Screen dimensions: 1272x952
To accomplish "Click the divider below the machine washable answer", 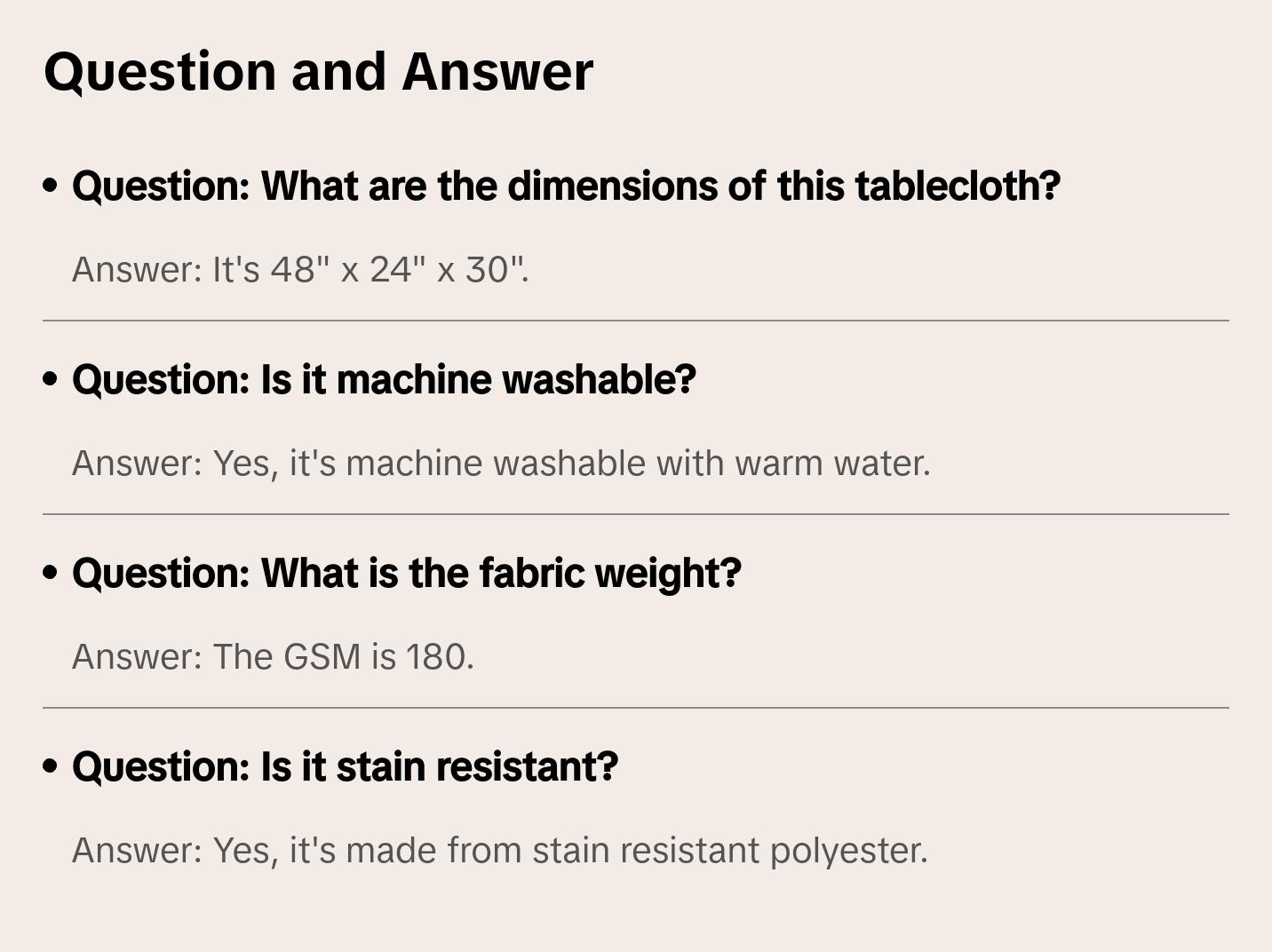I will pos(636,514).
